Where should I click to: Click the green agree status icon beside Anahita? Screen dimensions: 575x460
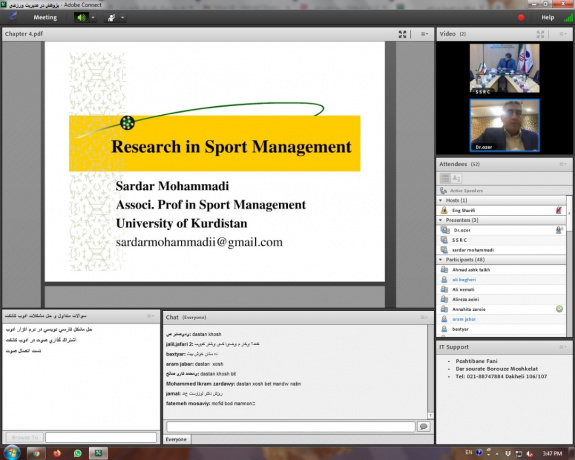[x=559, y=309]
